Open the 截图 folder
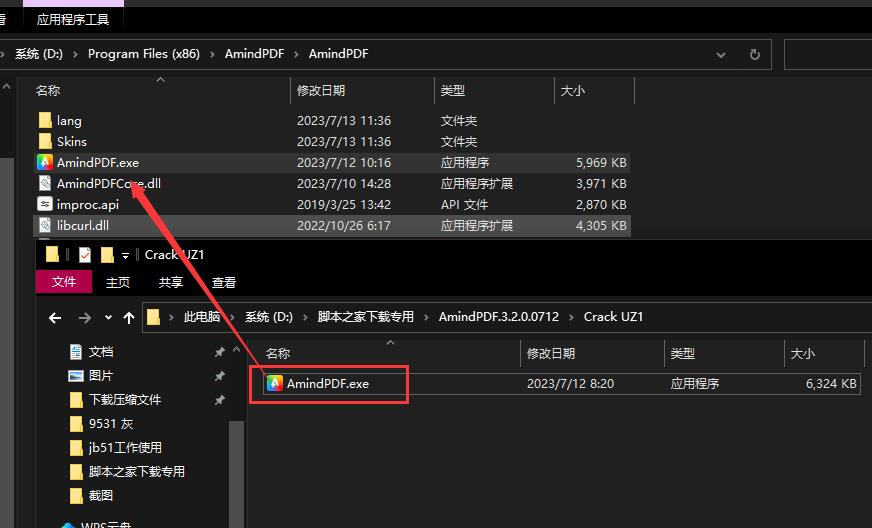 pos(101,495)
